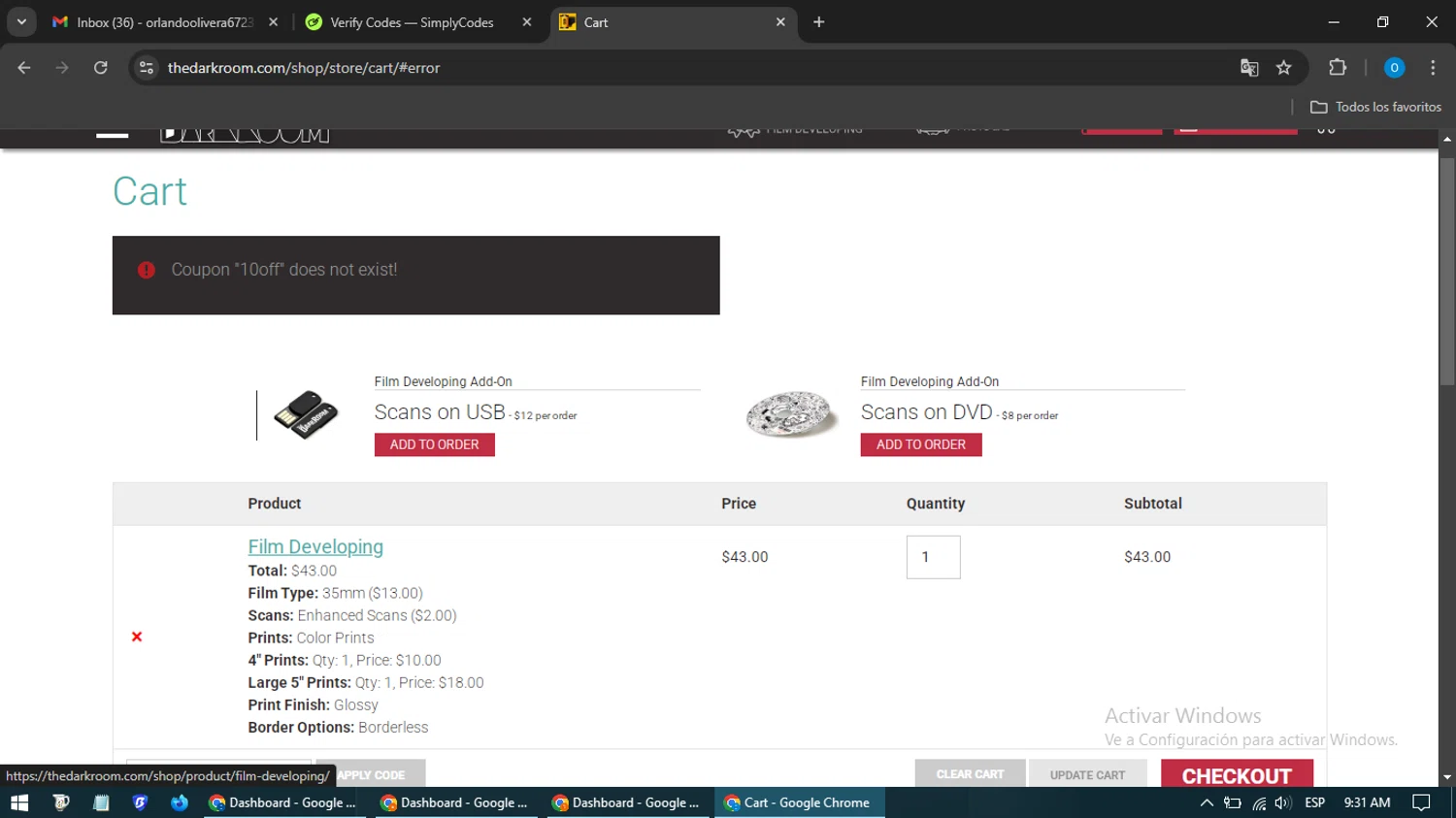
Task: Add Scans on DVD to order
Action: coord(921,444)
